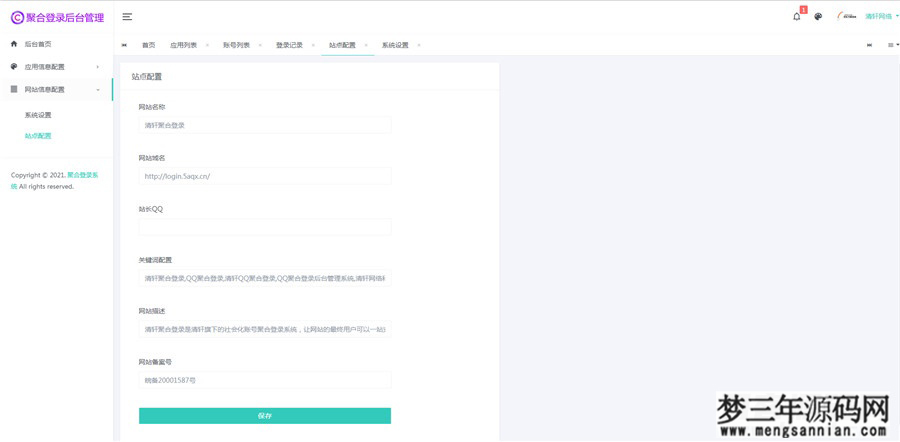Click the 关键词配置 label
The height and width of the screenshot is (442, 900).
(156, 260)
